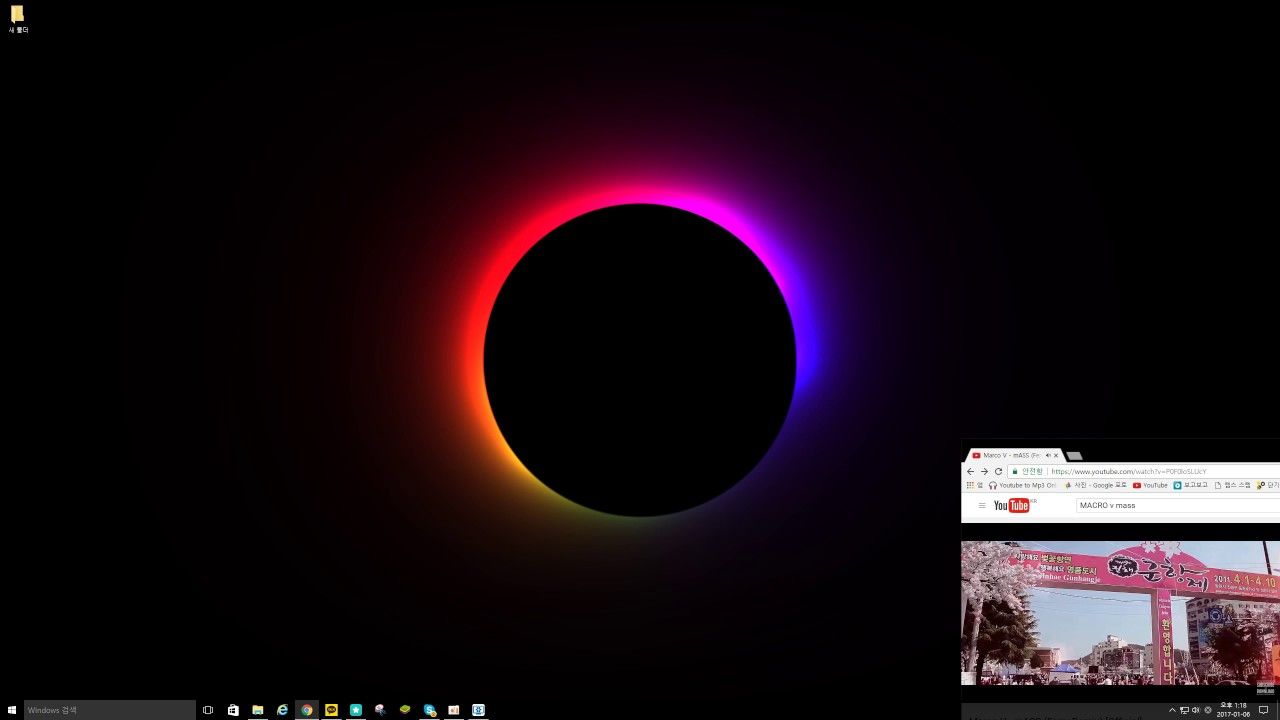Screen dimensions: 1280x720
Task: Open the Skype taskbar icon
Action: [x=430, y=710]
